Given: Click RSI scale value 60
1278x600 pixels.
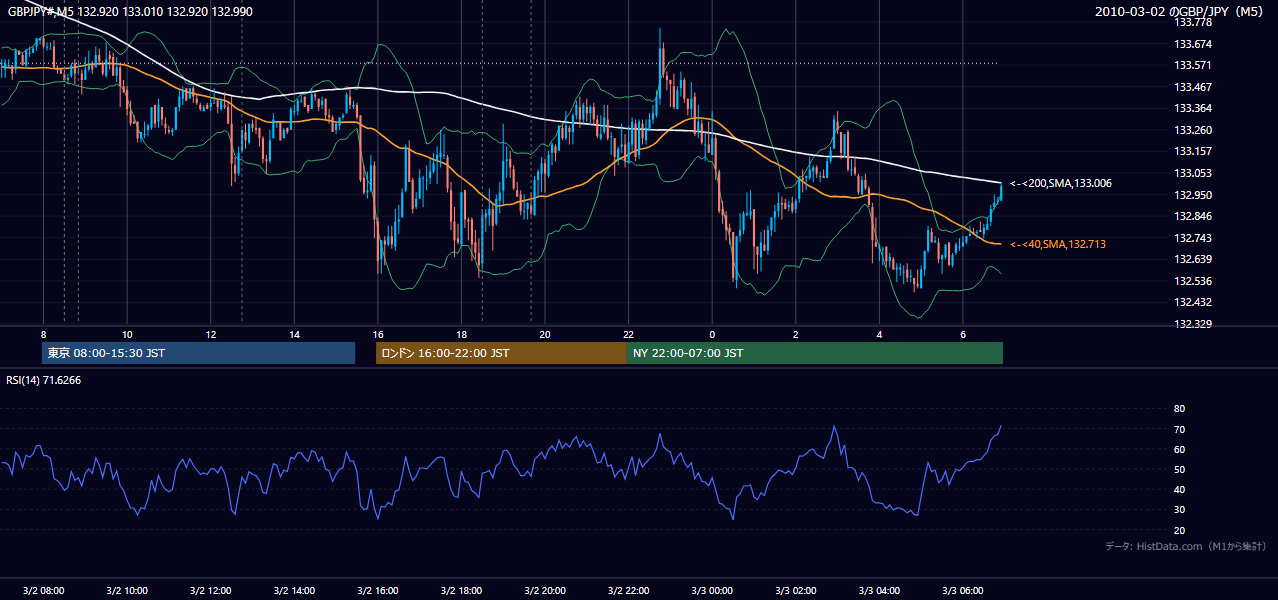Looking at the screenshot, I should pyautogui.click(x=1179, y=449).
